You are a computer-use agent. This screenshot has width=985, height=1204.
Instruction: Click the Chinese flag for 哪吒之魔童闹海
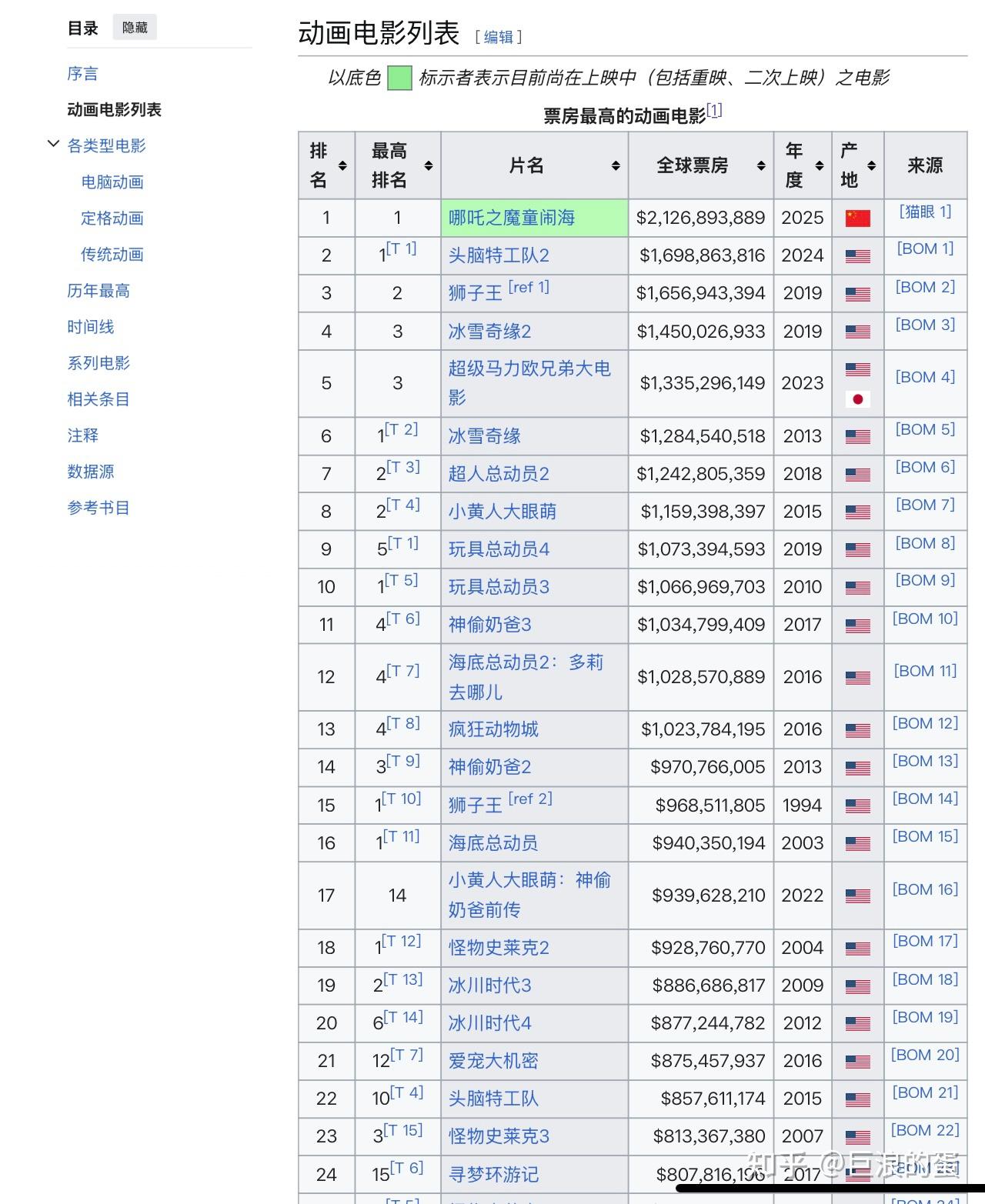tap(857, 218)
